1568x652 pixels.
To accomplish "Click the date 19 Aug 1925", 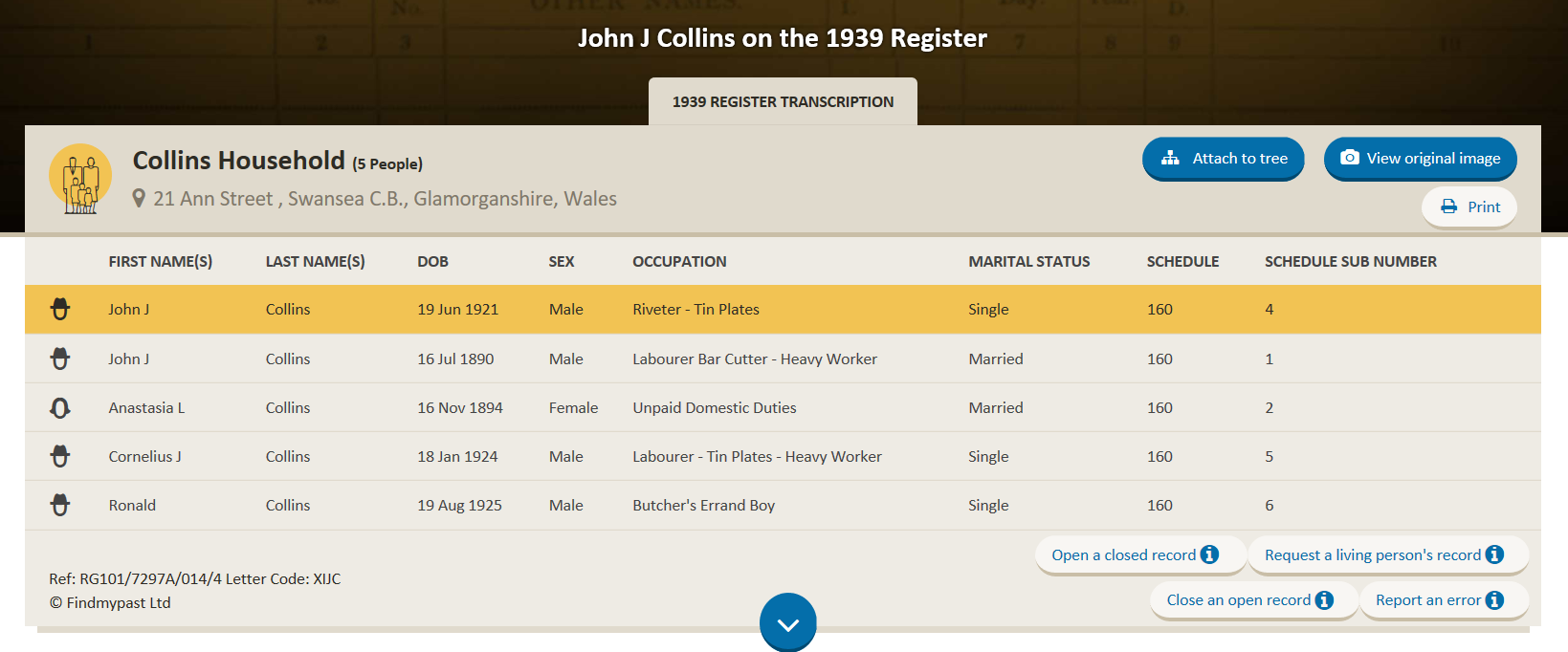I will tap(459, 505).
